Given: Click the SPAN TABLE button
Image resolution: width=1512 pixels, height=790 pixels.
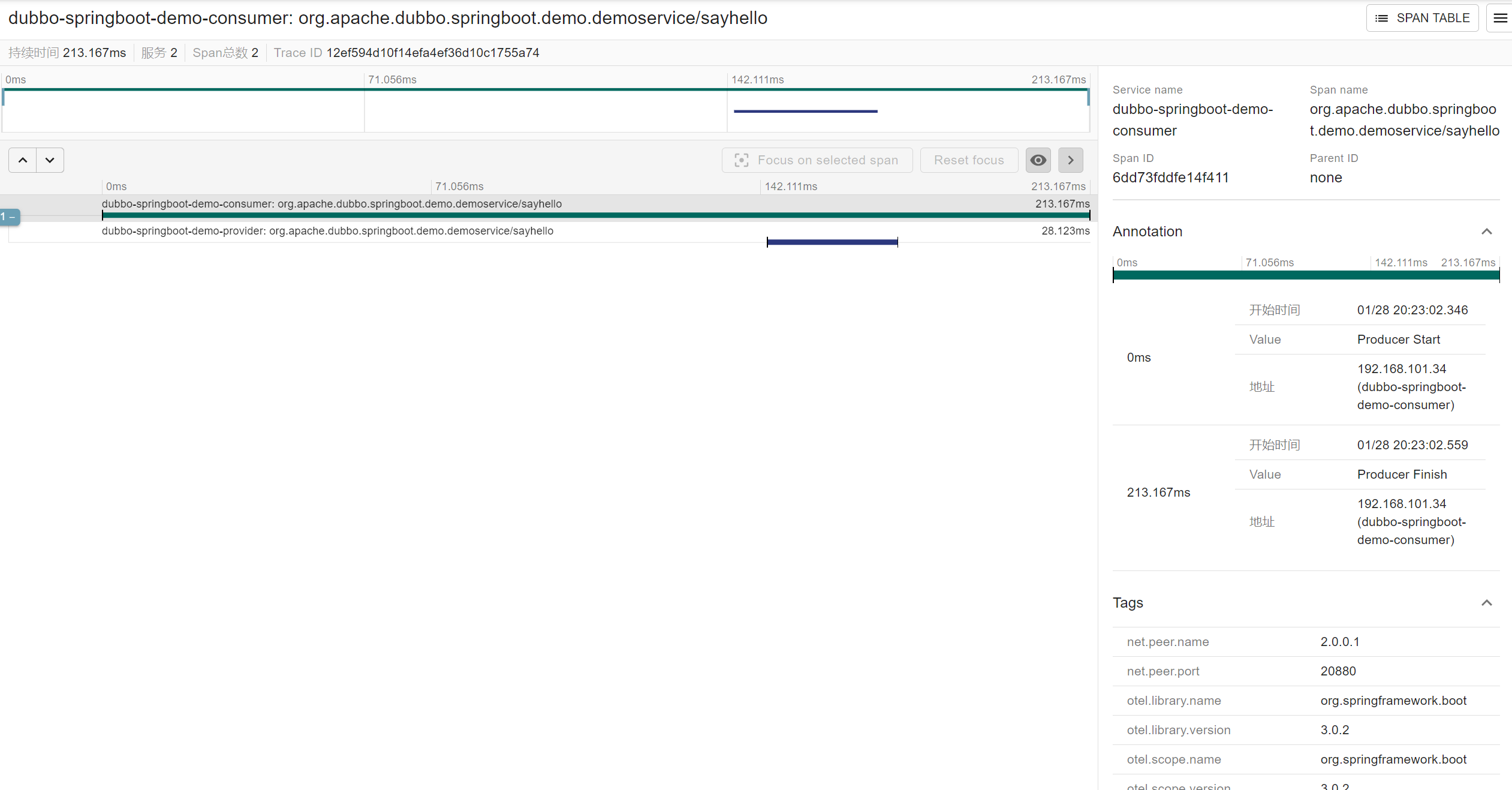Looking at the screenshot, I should (1422, 18).
